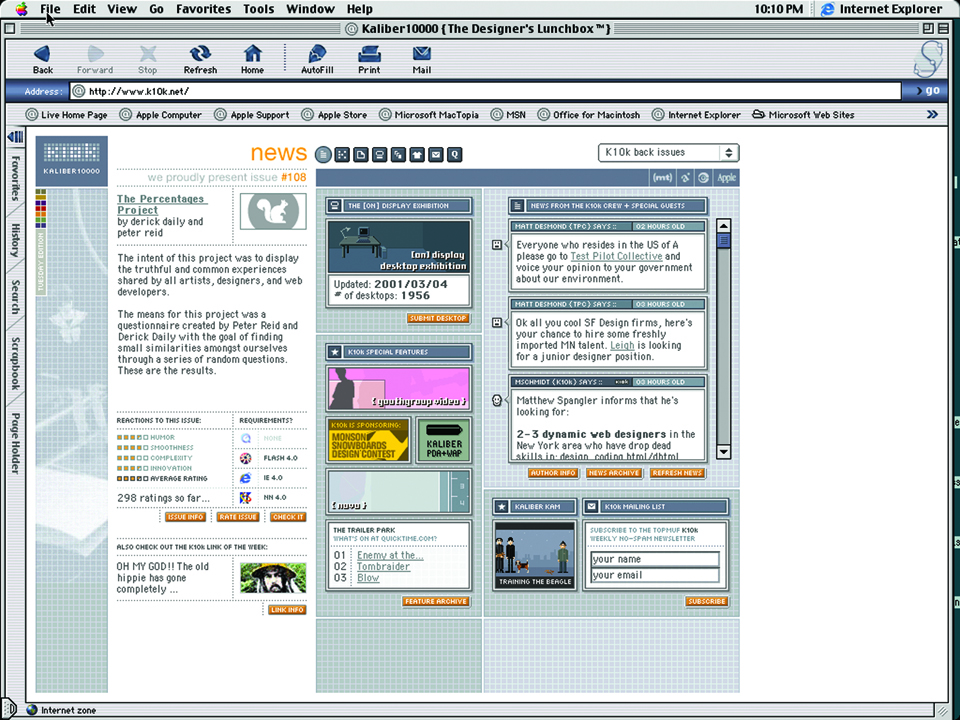This screenshot has height=720, width=960.
Task: Click the address bar URL field
Action: pyautogui.click(x=485, y=91)
